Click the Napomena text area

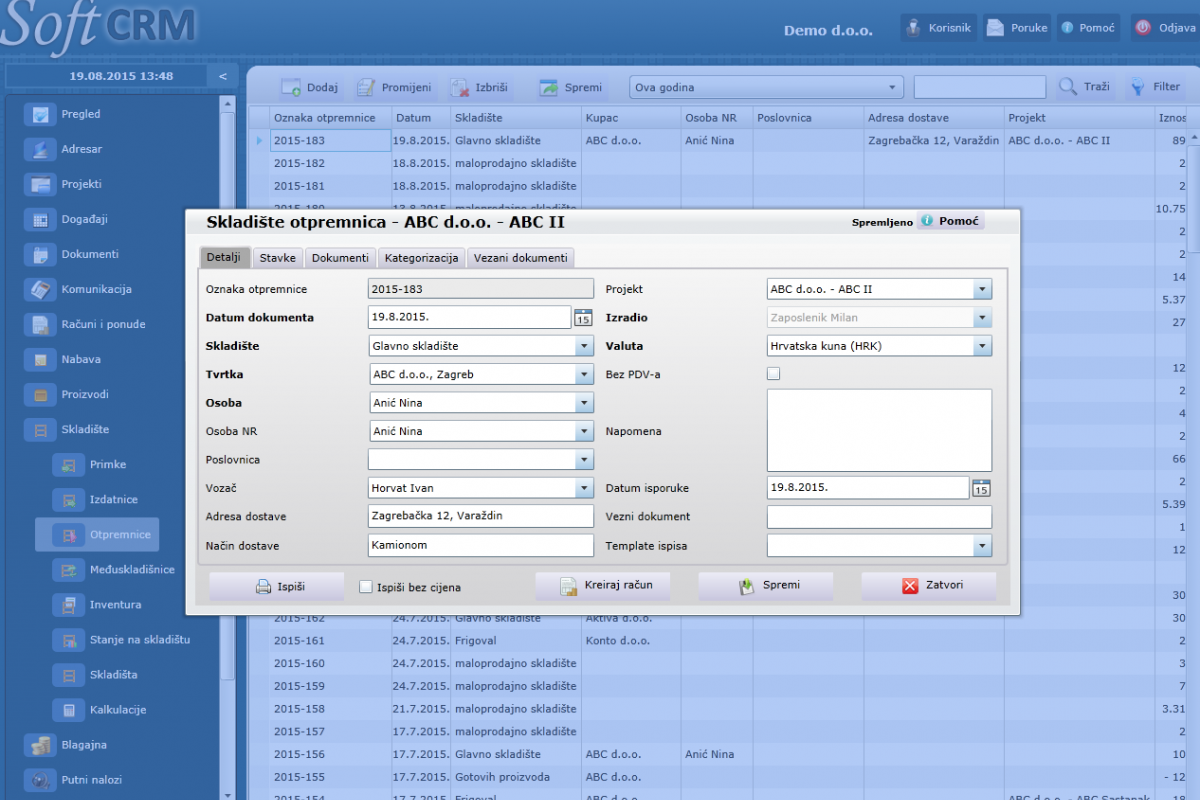pyautogui.click(x=880, y=430)
